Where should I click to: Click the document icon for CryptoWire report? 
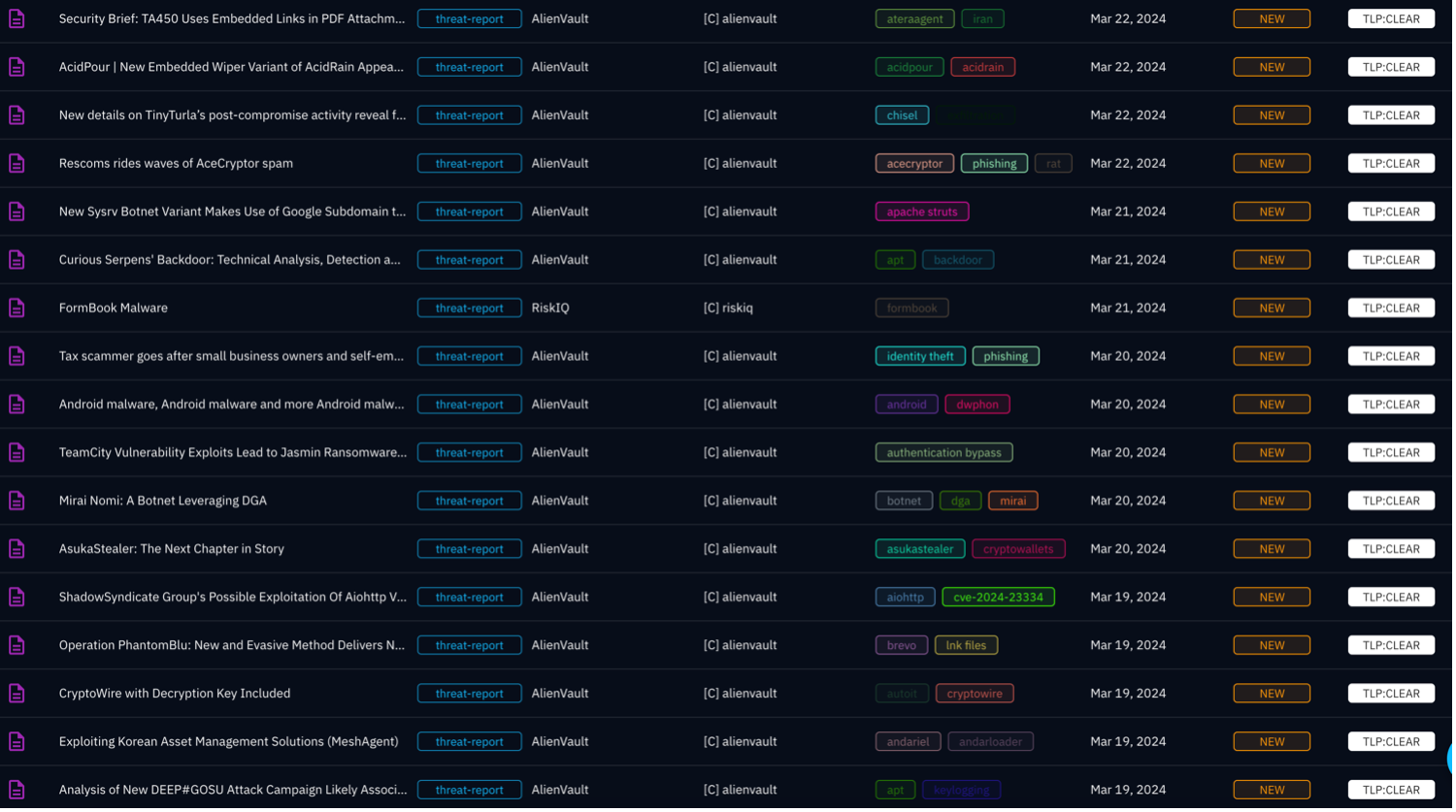point(17,694)
